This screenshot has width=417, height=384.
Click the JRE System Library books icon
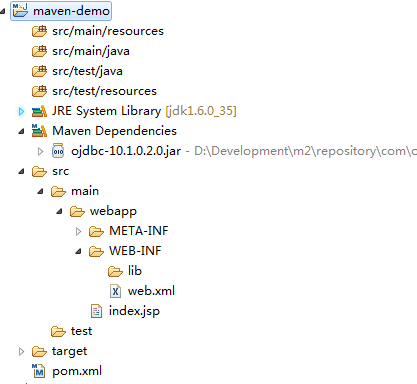(x=39, y=111)
